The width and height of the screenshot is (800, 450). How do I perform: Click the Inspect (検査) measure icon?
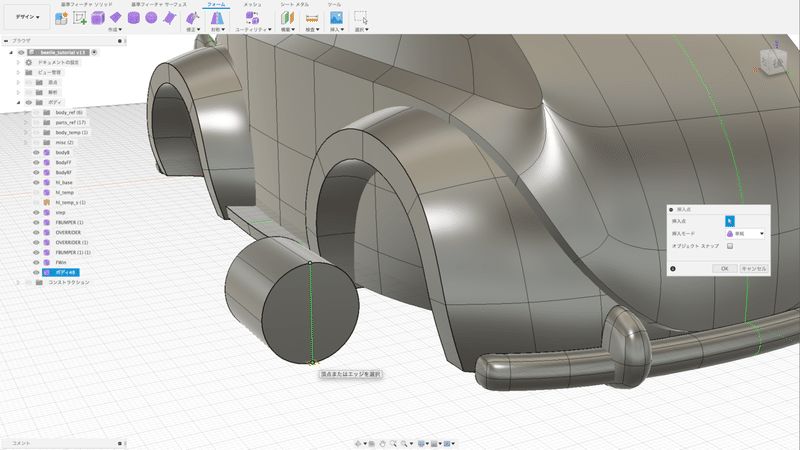point(311,17)
